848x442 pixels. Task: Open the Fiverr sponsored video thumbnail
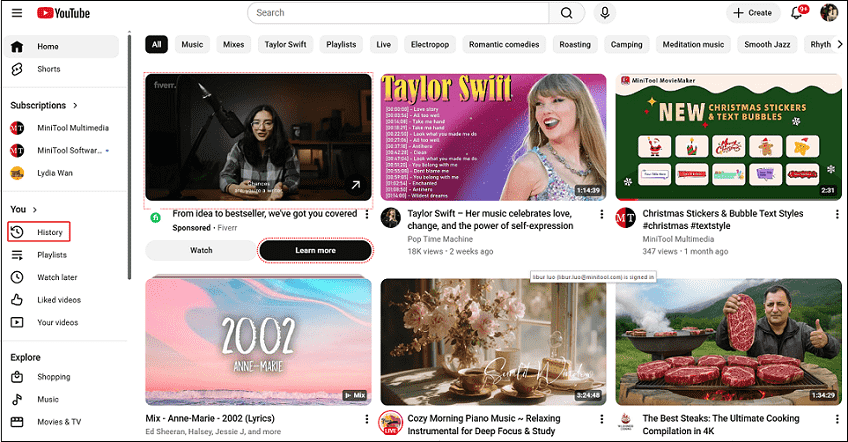(x=259, y=137)
